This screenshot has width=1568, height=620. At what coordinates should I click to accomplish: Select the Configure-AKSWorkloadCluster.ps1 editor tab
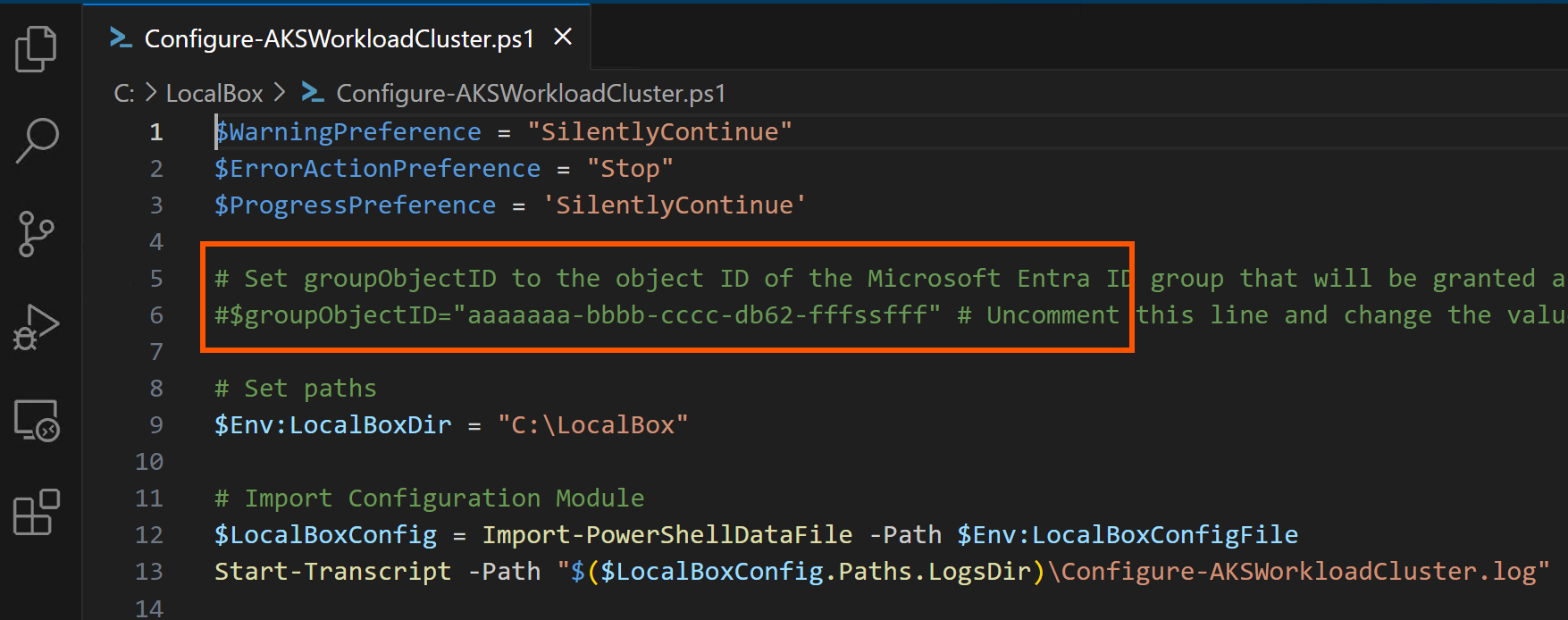click(x=339, y=38)
